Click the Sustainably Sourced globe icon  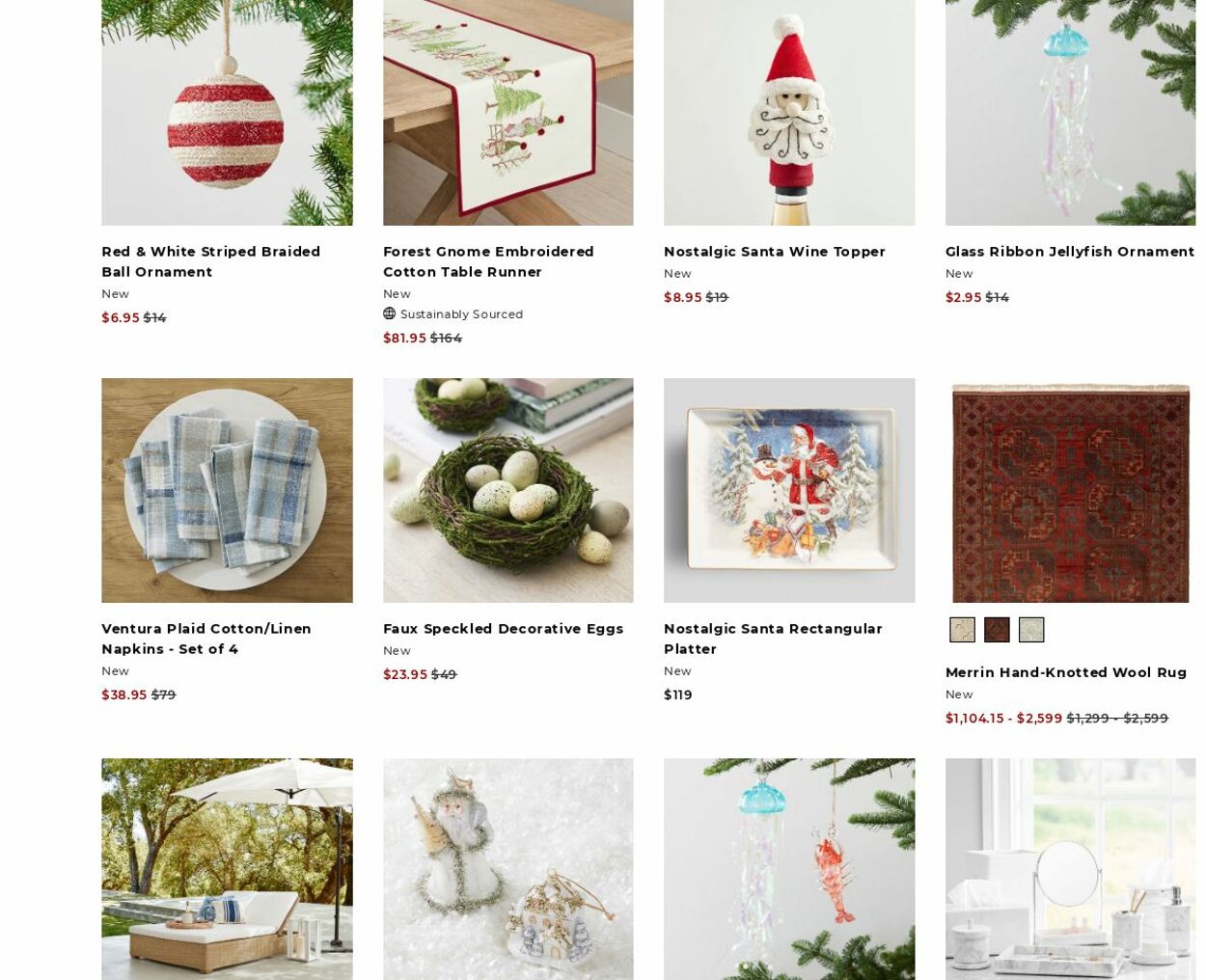pos(389,313)
